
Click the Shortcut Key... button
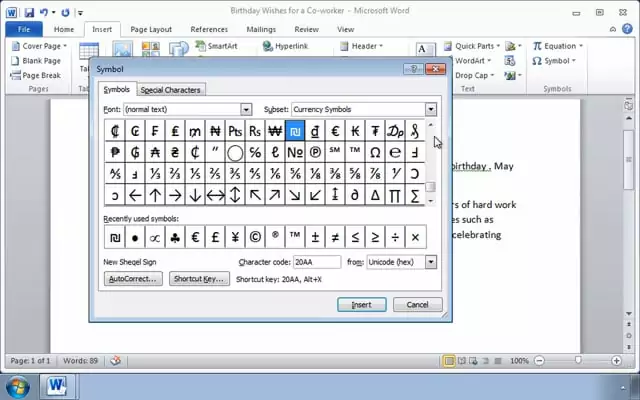[199, 279]
